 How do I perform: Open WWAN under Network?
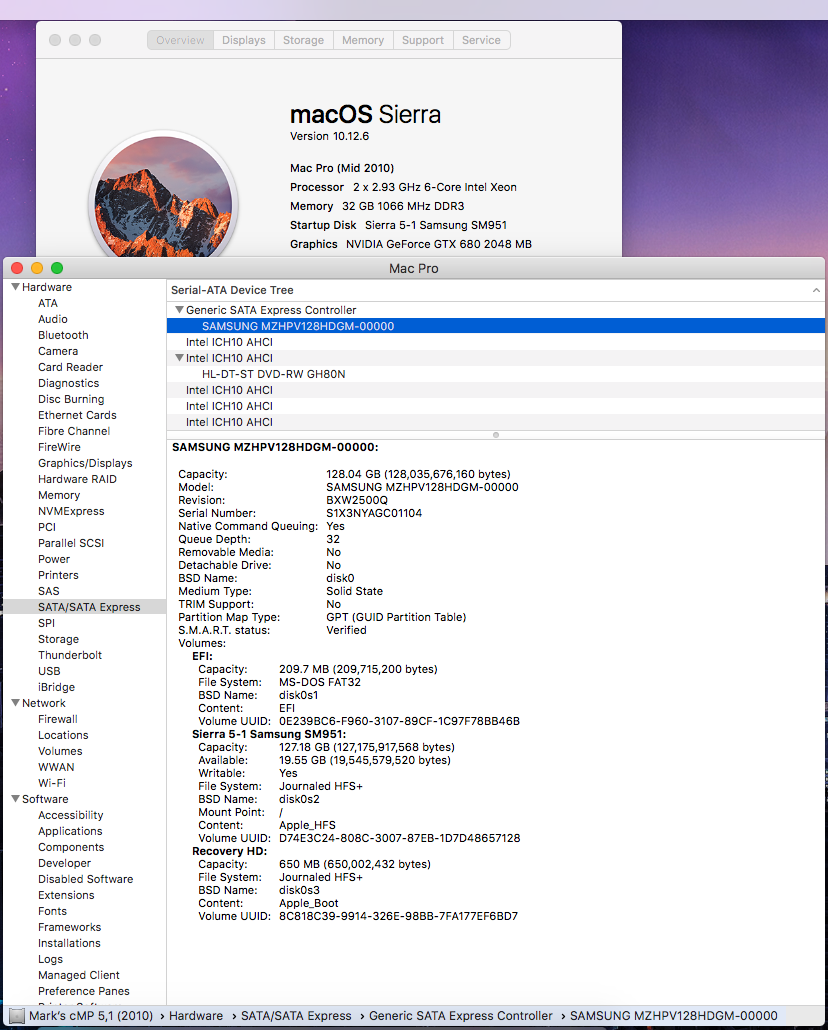point(56,767)
